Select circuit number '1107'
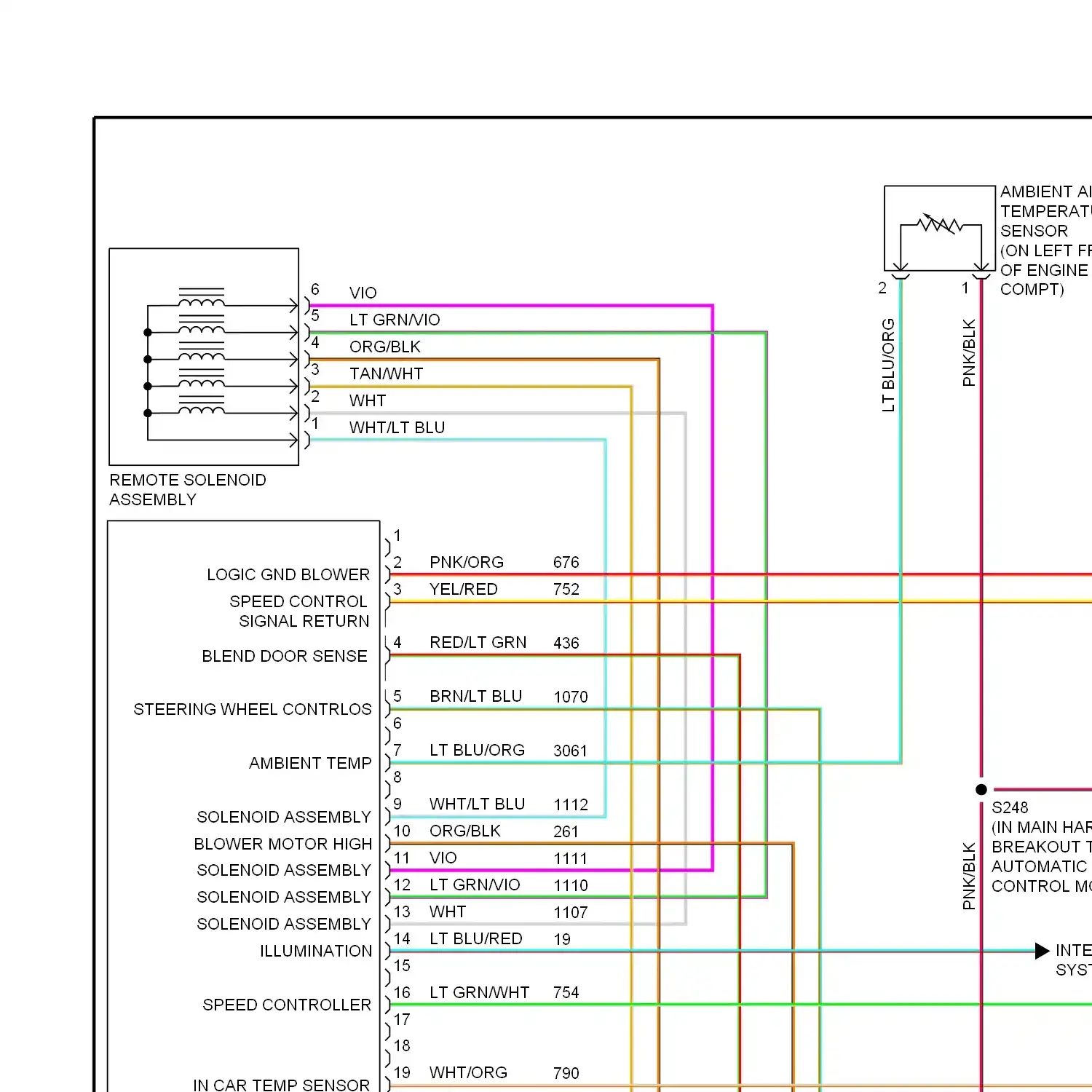Viewport: 1092px width, 1092px height. tap(570, 912)
